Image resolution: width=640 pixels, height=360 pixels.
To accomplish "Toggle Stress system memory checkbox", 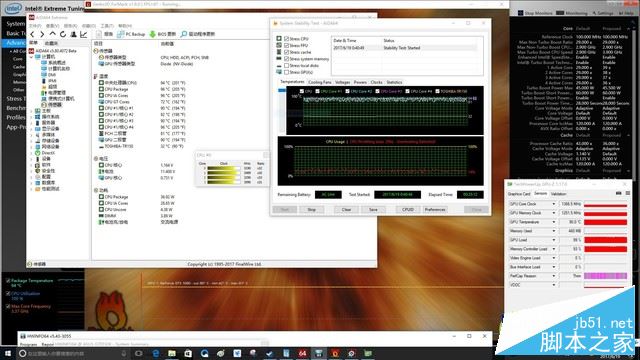I will 287,59.
